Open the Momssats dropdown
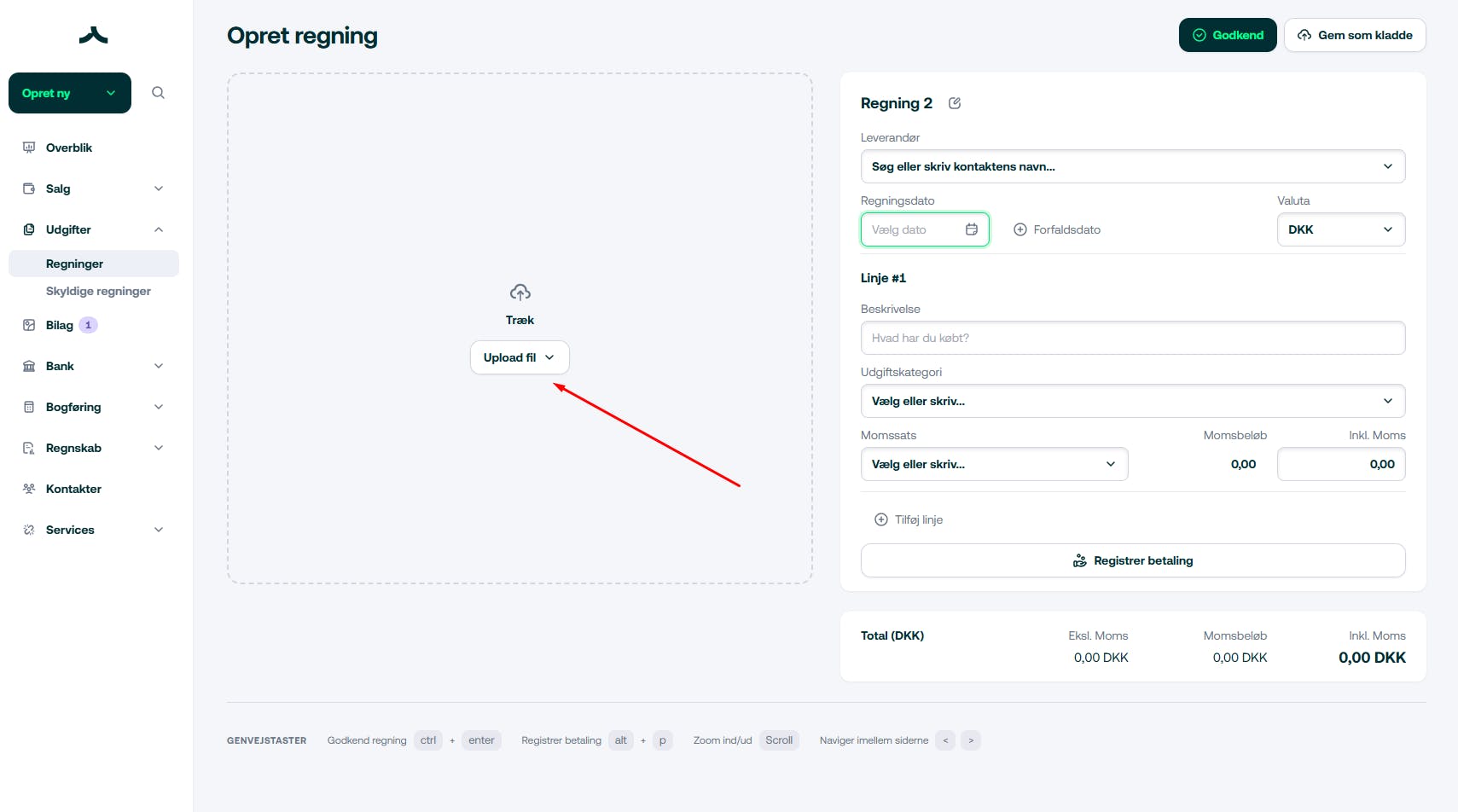The width and height of the screenshot is (1458, 812). 994,464
